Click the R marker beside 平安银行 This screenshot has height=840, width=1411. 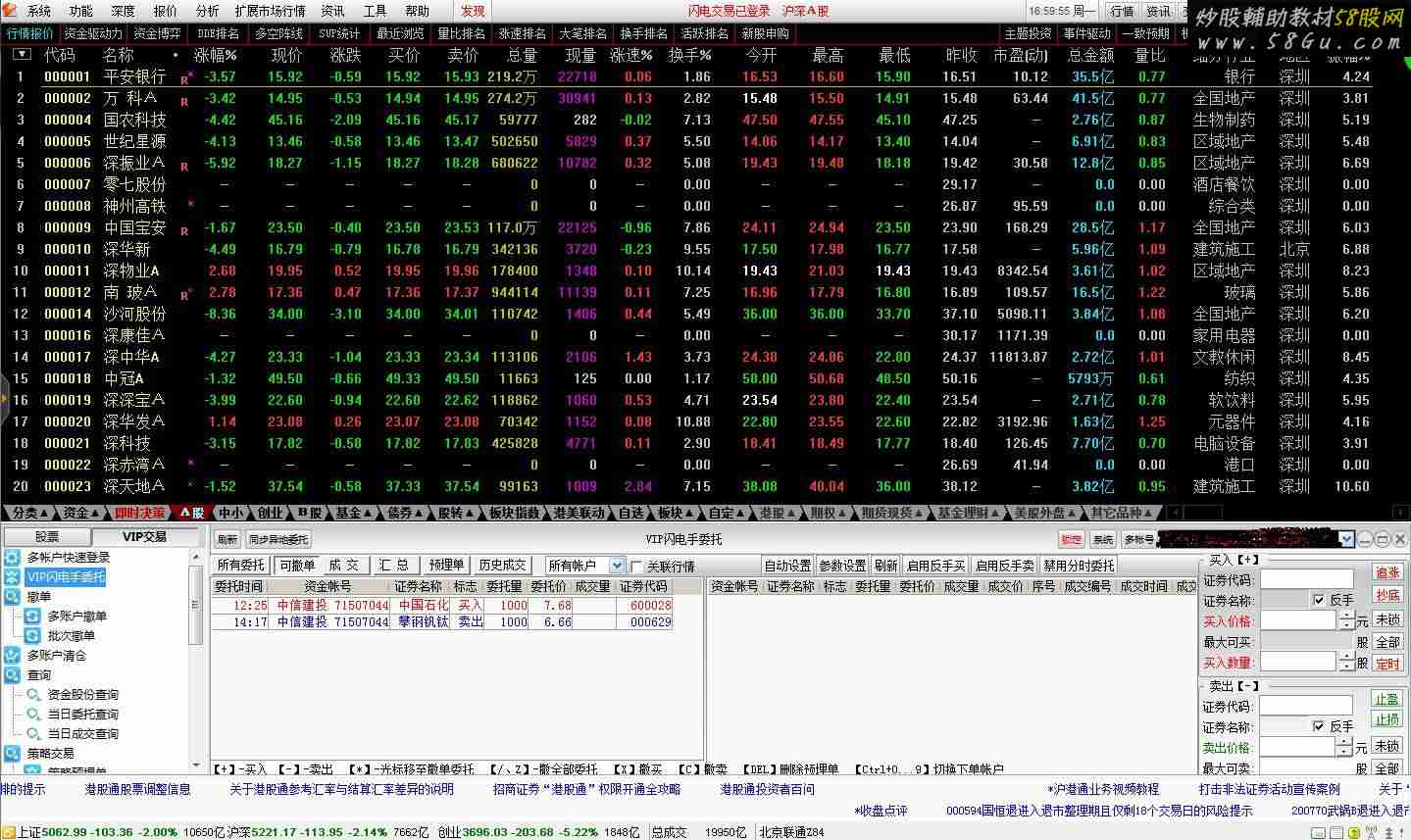pos(185,78)
